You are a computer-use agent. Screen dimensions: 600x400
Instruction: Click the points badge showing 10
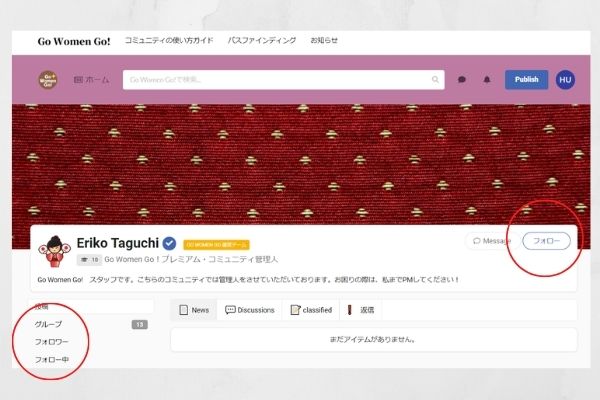(x=89, y=260)
